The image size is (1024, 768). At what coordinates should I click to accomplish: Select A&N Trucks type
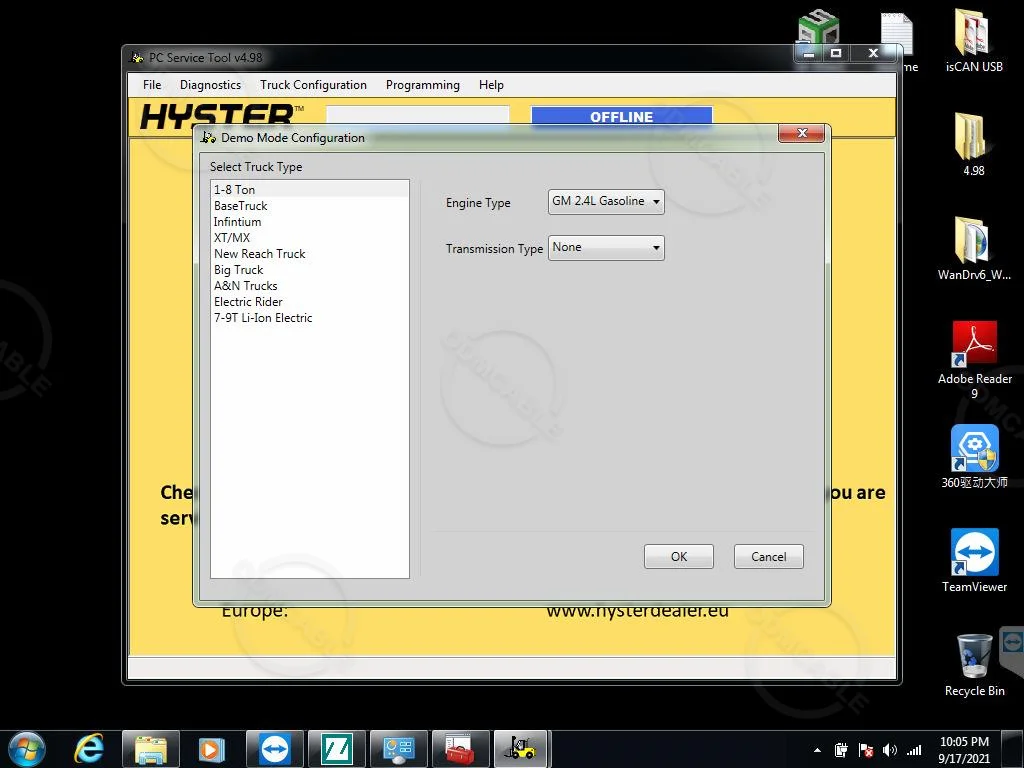[x=310, y=285]
